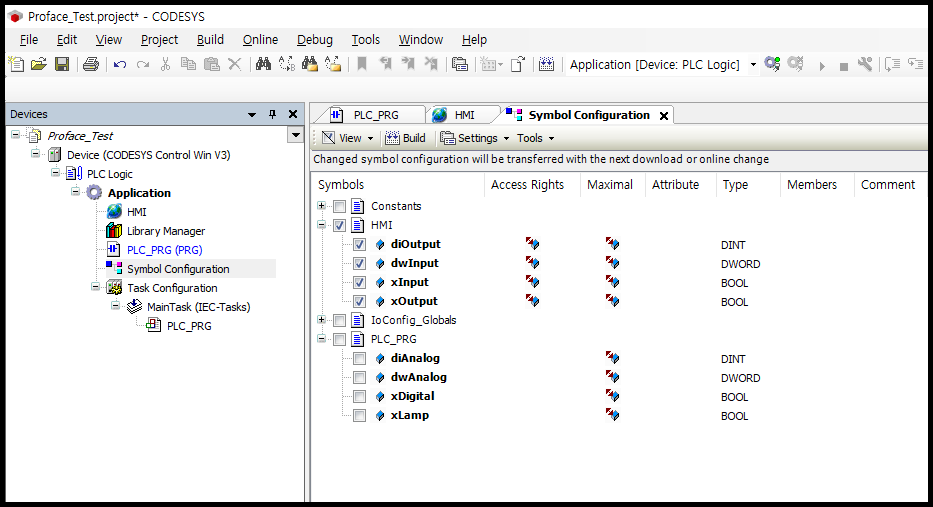Save the project with the floppy disk icon
This screenshot has width=933, height=507.
point(62,64)
